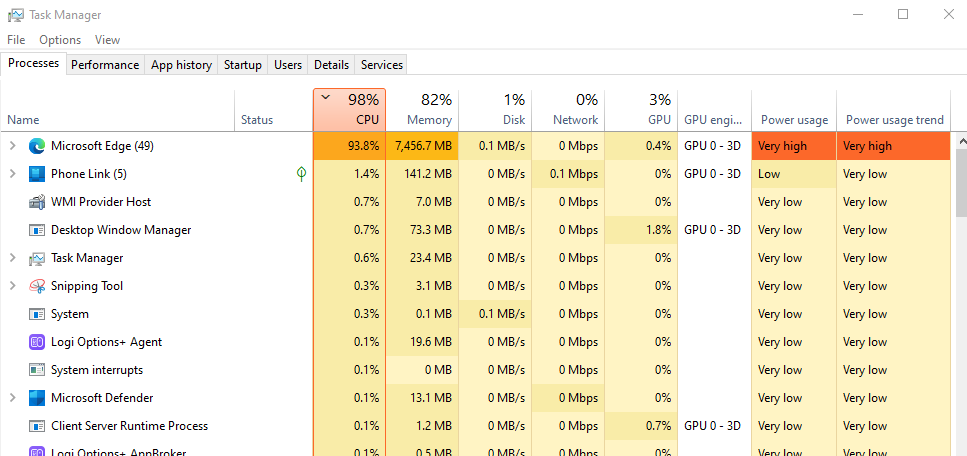Switch to the Details tab

pos(331,65)
